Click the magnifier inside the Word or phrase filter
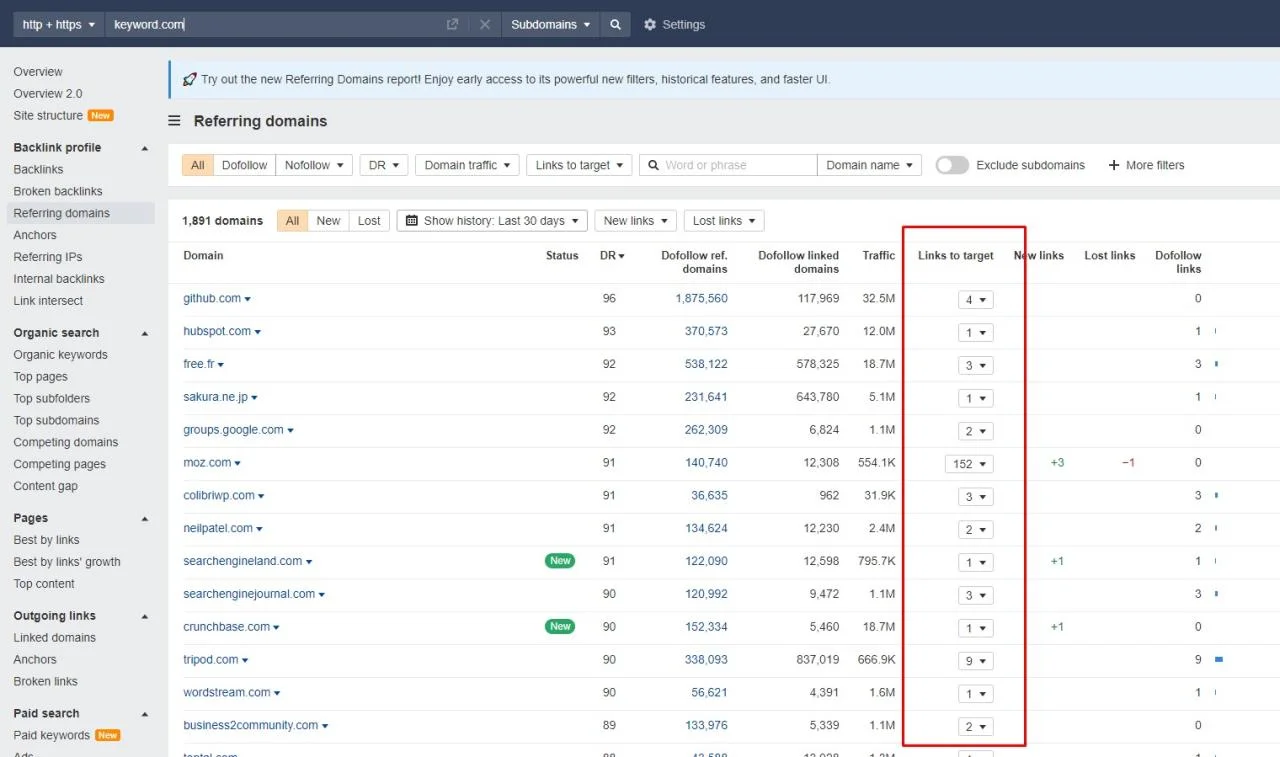Image resolution: width=1280 pixels, height=757 pixels. coord(653,164)
